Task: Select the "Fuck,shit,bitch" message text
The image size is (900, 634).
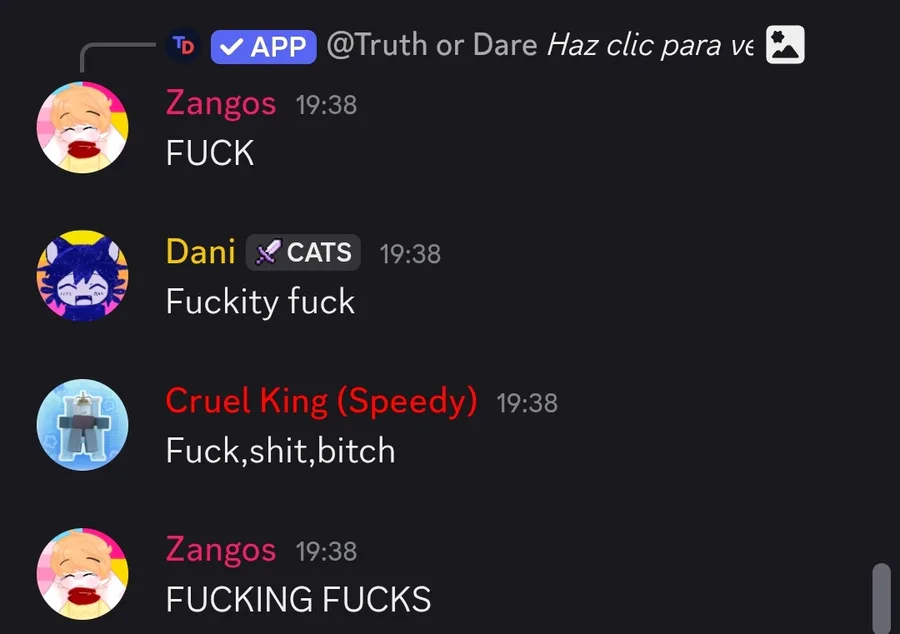Action: coord(281,451)
